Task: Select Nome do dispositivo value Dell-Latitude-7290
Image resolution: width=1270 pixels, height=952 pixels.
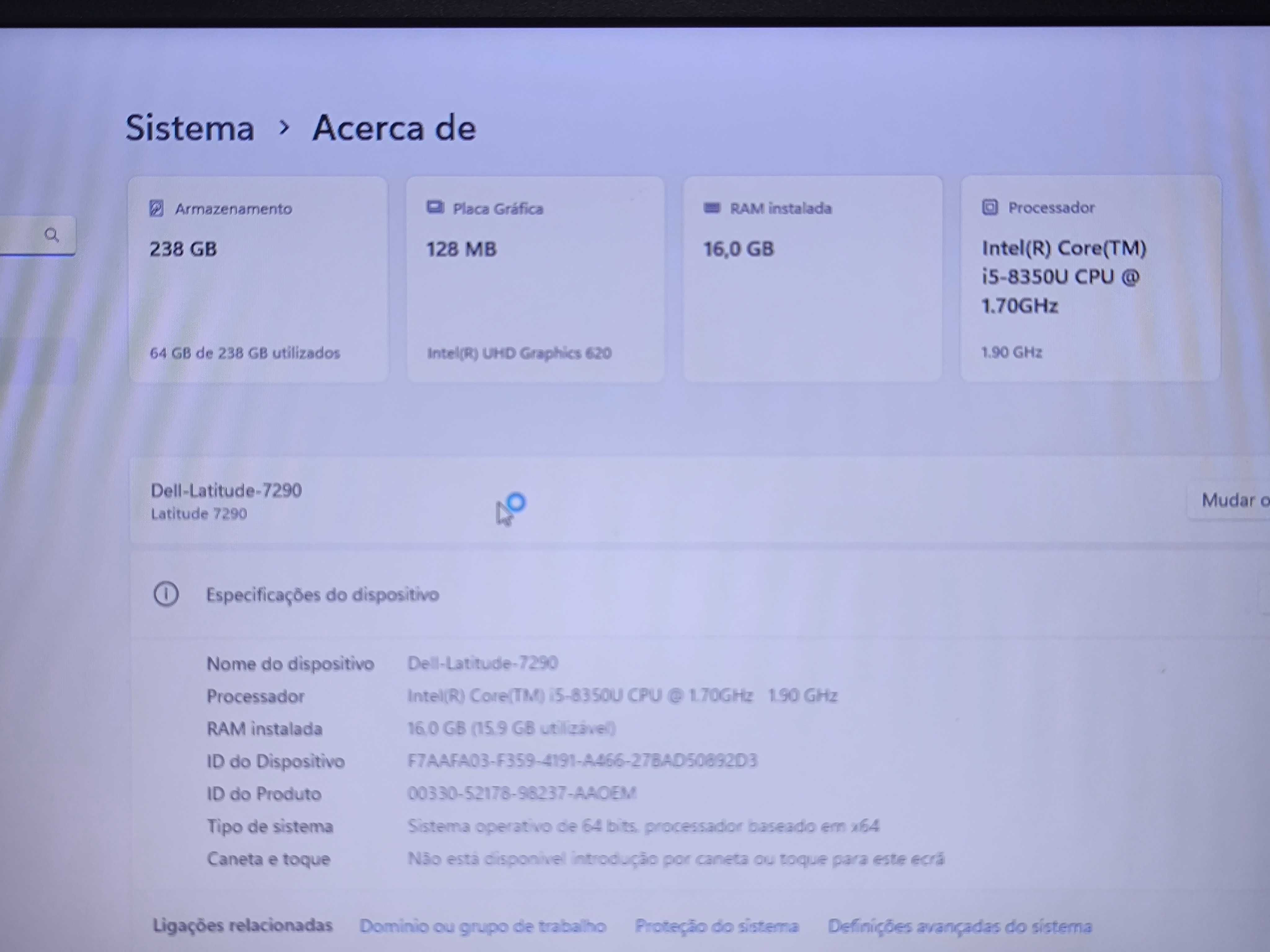Action: click(482, 663)
